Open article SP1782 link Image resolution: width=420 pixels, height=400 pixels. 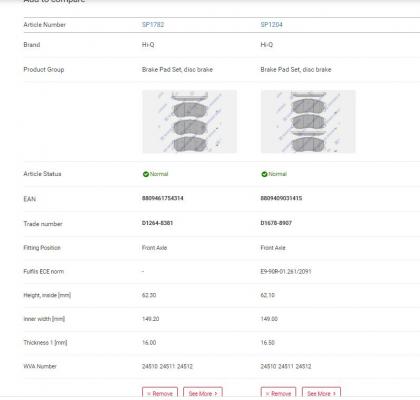tap(153, 25)
